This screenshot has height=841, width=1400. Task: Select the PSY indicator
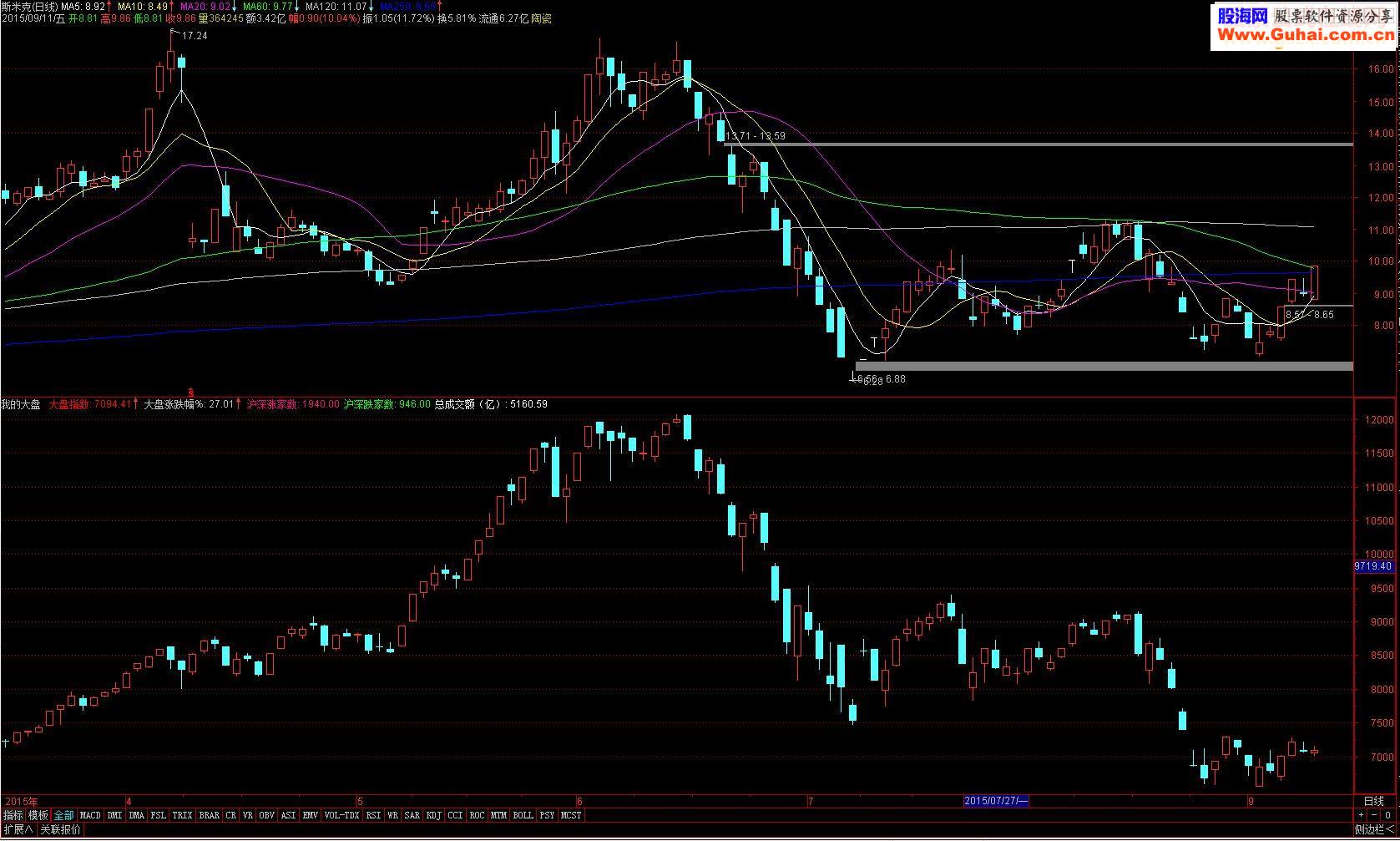point(547,815)
